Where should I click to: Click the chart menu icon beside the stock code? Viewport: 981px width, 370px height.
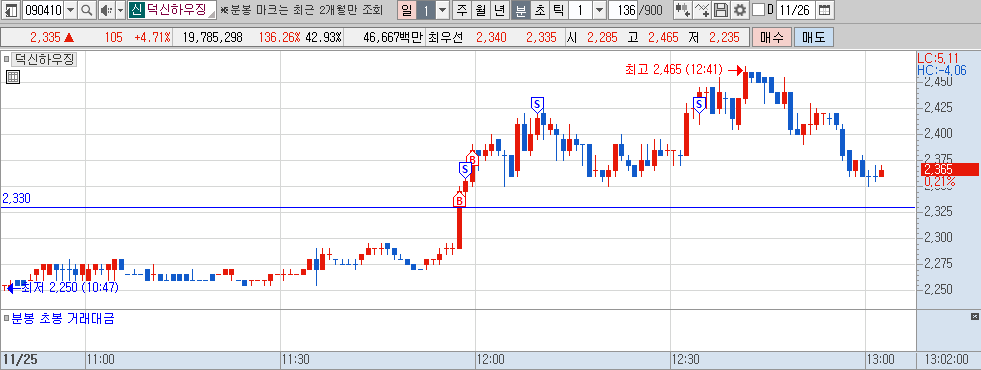tap(11, 10)
